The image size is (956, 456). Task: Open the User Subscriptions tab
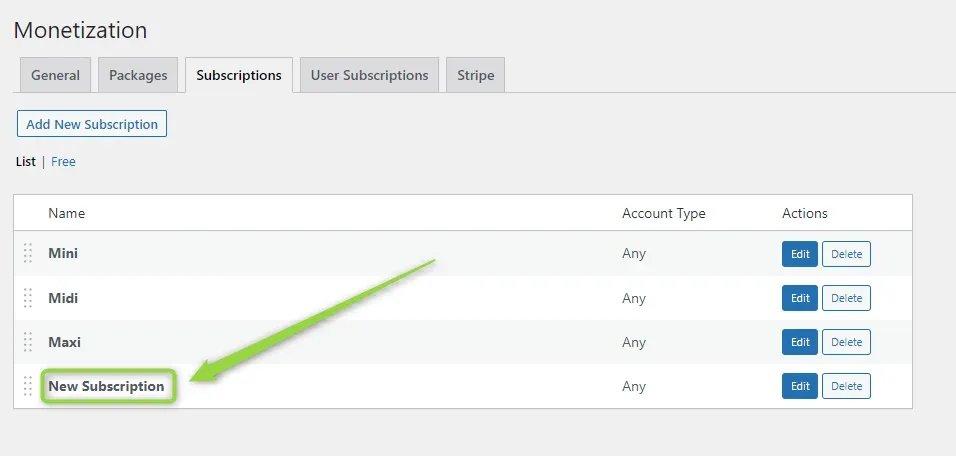[x=369, y=75]
